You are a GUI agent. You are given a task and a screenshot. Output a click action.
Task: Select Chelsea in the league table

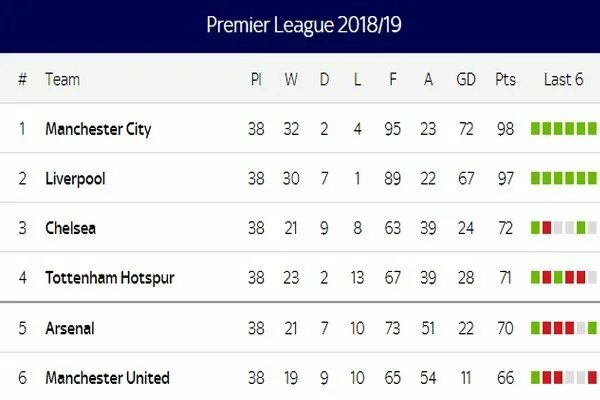(x=71, y=229)
